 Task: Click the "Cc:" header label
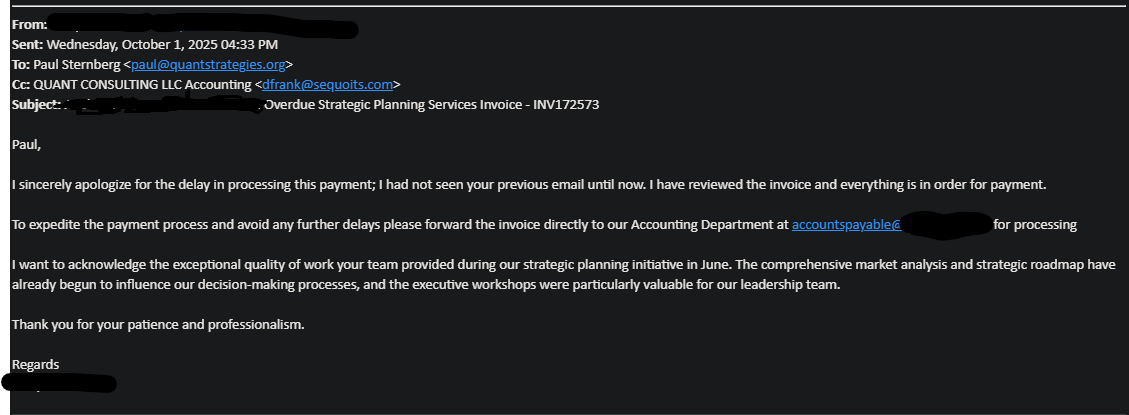[x=21, y=85]
